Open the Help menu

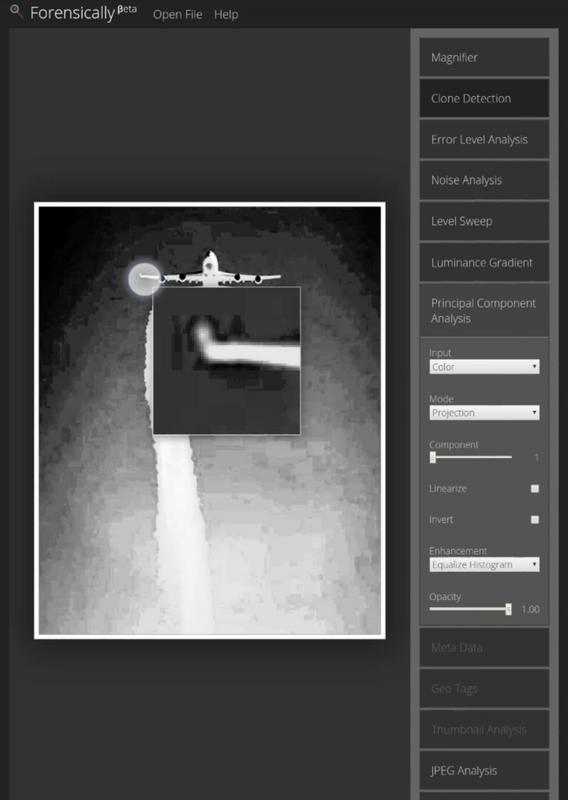point(226,14)
